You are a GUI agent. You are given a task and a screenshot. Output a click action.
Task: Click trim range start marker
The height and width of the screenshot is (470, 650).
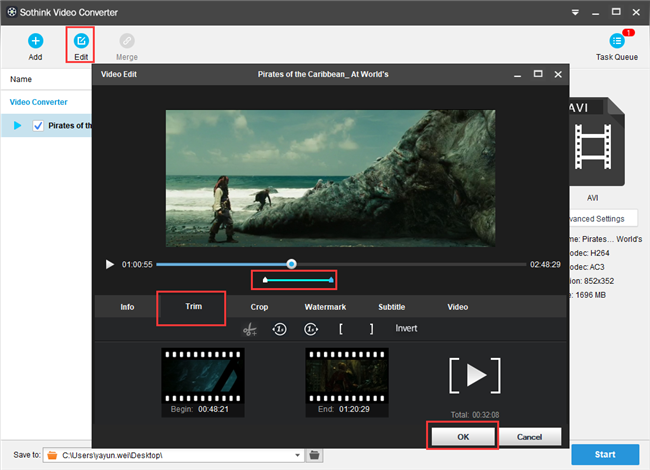265,280
